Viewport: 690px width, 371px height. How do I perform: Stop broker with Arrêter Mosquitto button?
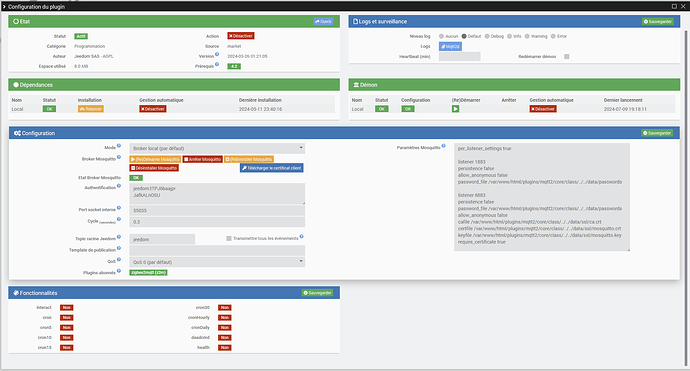tap(202, 159)
